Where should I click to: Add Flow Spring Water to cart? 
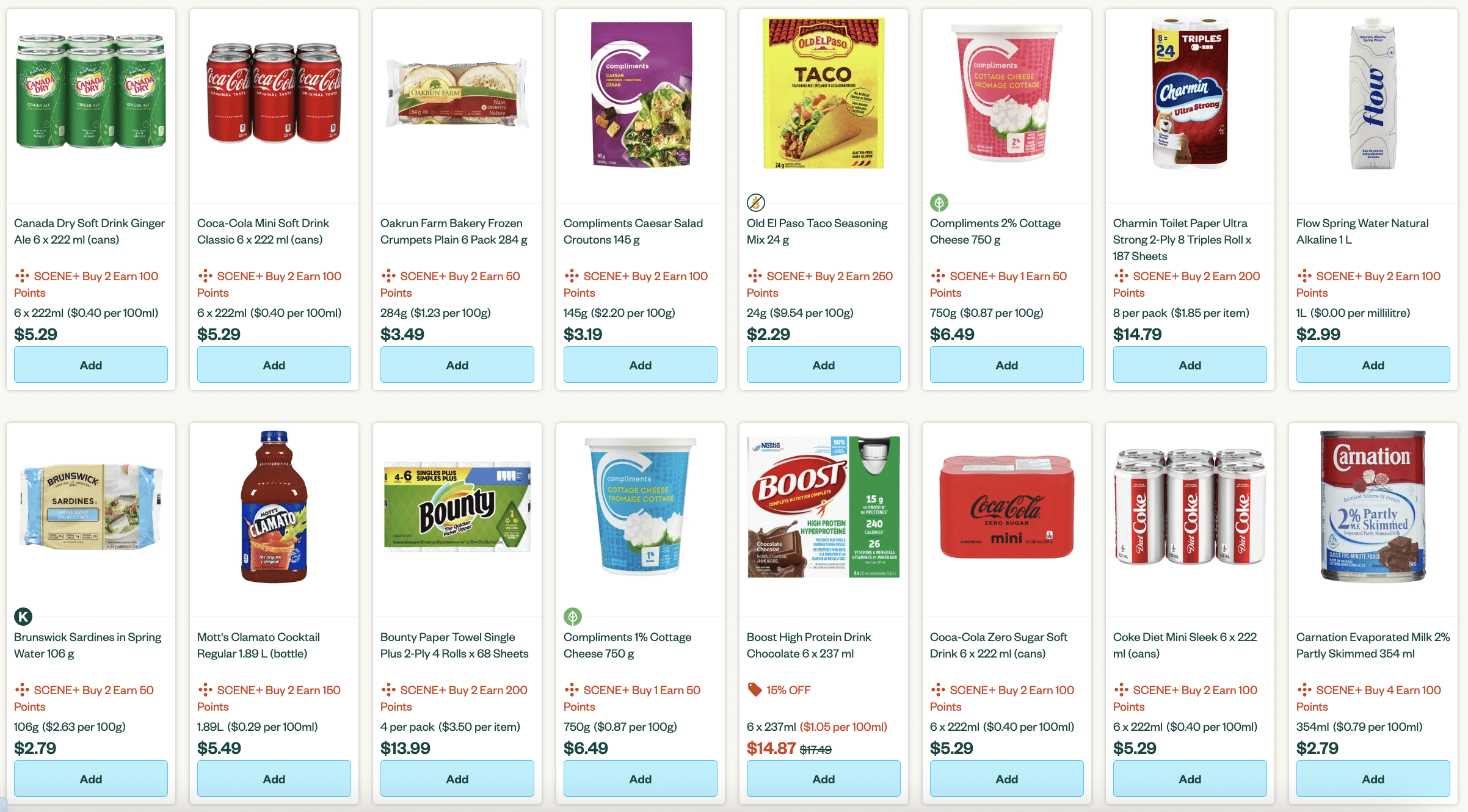tap(1373, 365)
